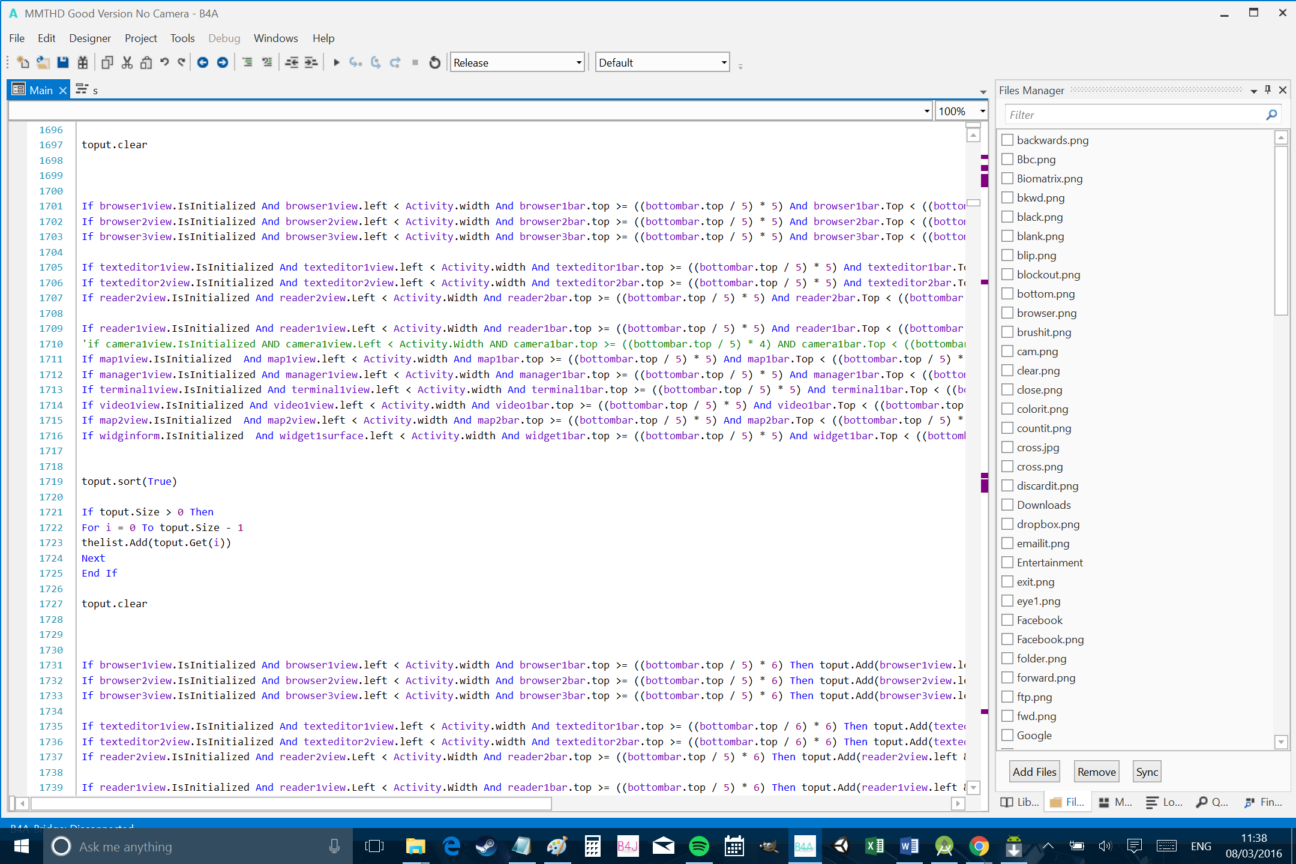The height and width of the screenshot is (864, 1296).
Task: Select the Facebook.png checkbox
Action: 1007,639
